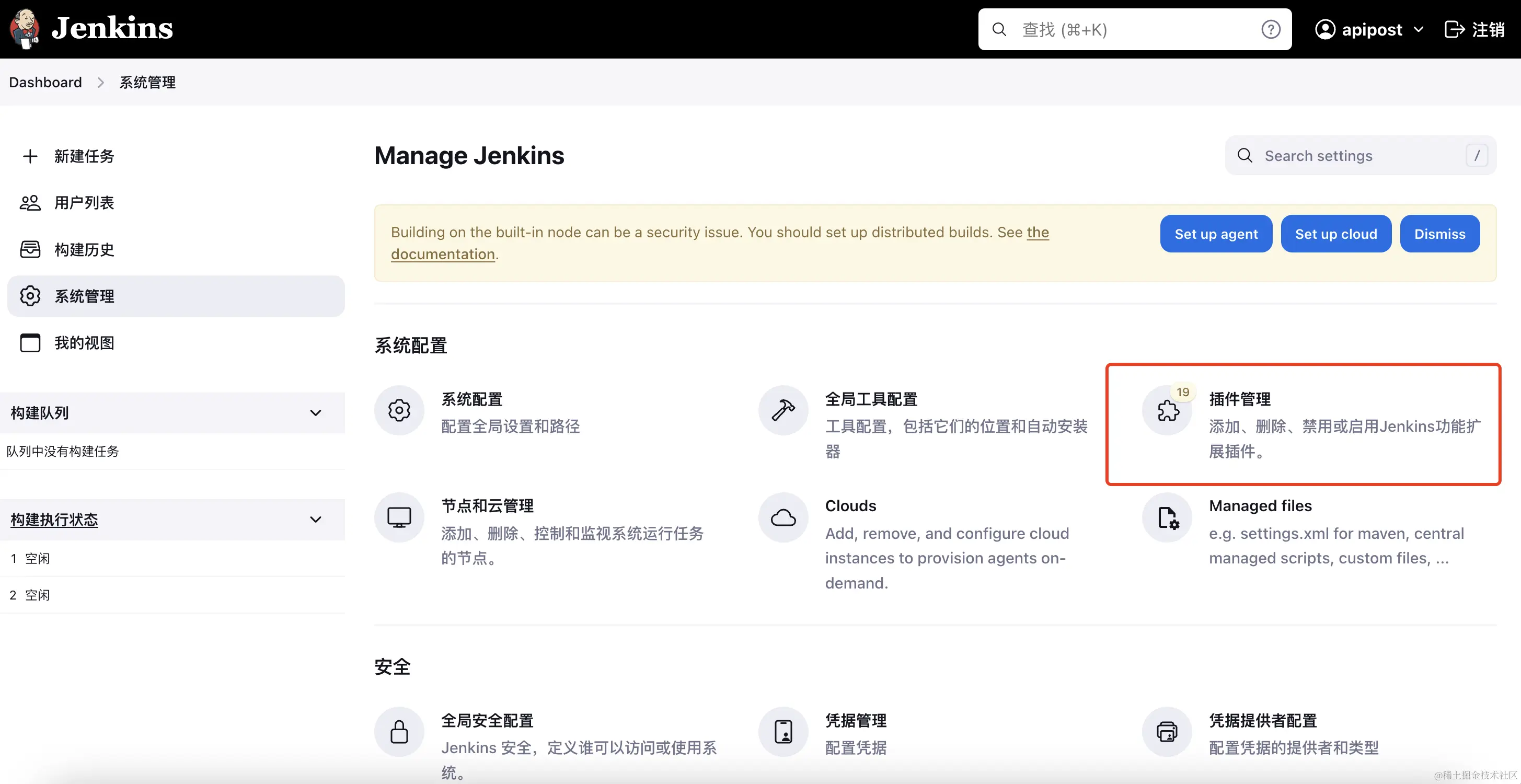Screen dimensions: 1521x784
Task: Click the Set up cloud button
Action: (x=1335, y=234)
